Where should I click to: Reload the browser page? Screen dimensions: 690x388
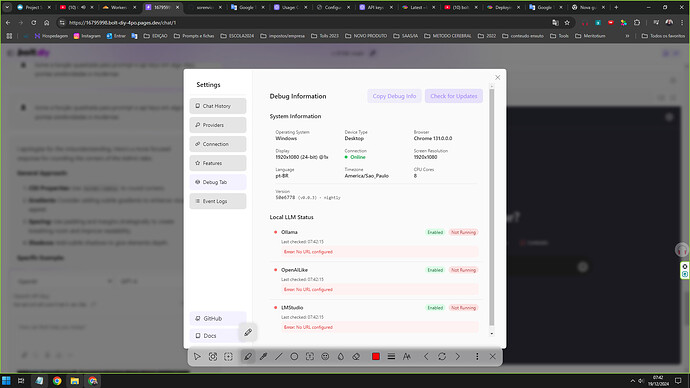(x=33, y=22)
